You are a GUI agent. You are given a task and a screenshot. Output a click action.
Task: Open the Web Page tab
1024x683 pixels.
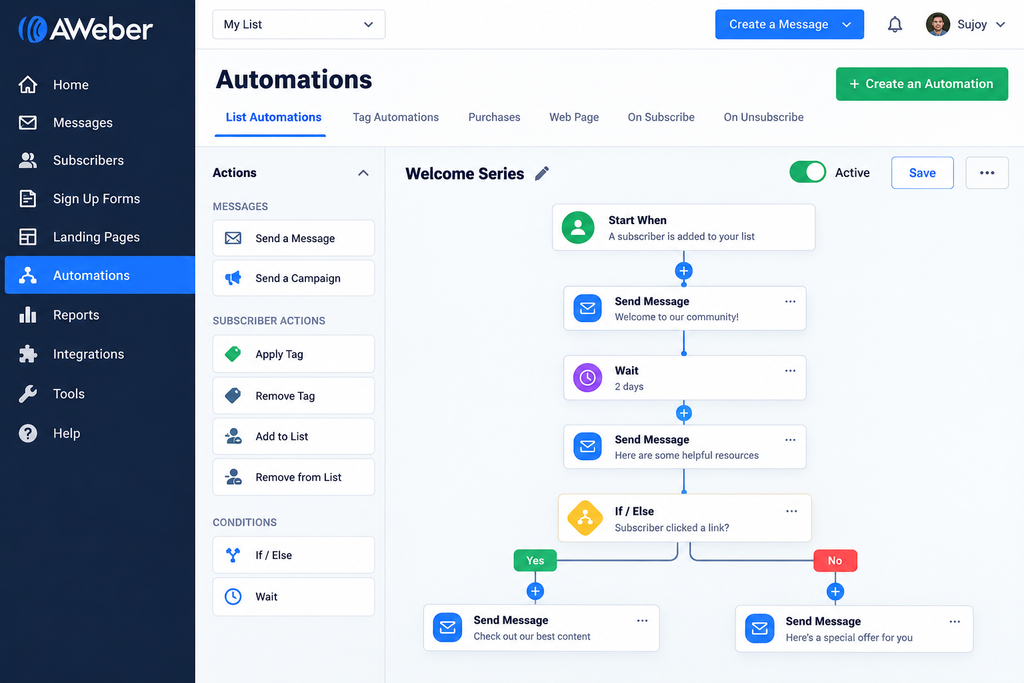point(574,118)
